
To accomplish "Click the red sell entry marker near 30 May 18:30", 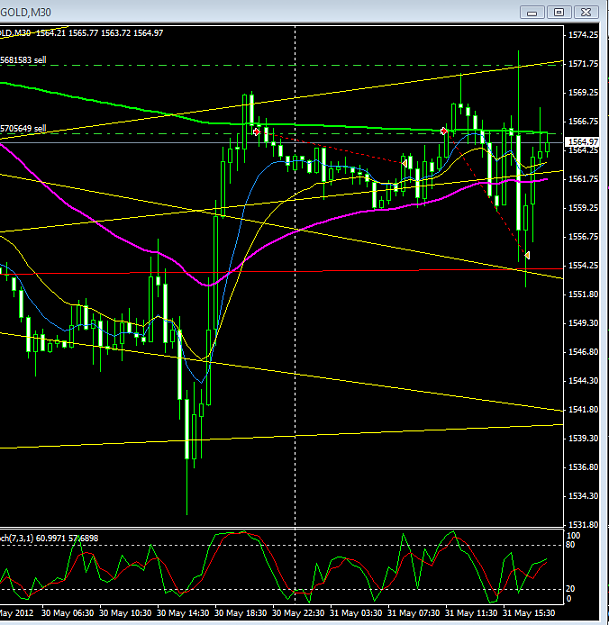I will coord(256,132).
